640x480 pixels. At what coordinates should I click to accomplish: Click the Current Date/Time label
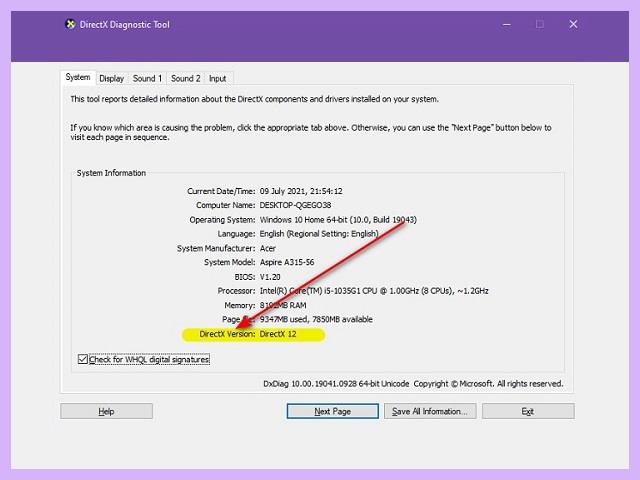tap(221, 191)
